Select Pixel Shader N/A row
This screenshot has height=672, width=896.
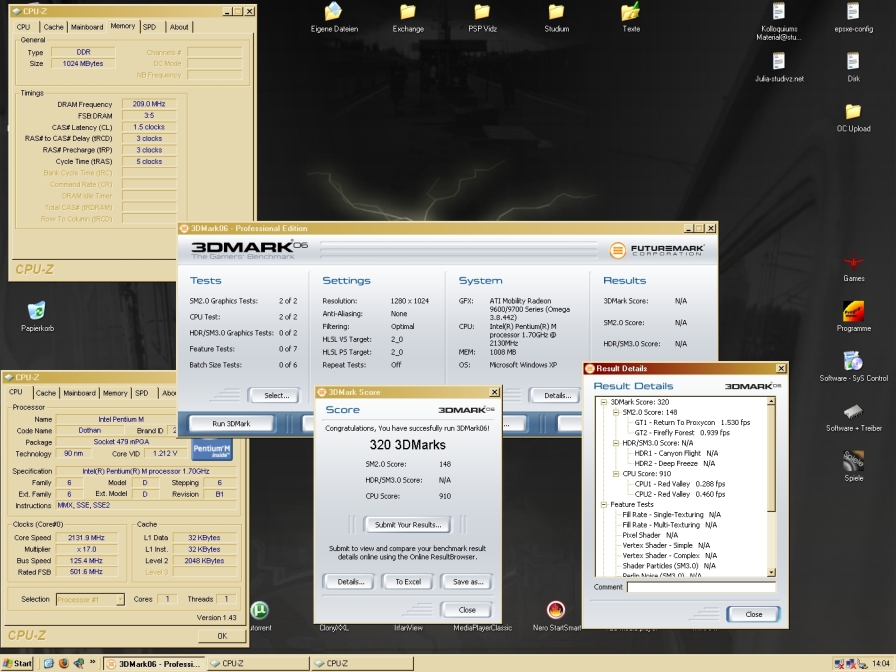(x=650, y=535)
